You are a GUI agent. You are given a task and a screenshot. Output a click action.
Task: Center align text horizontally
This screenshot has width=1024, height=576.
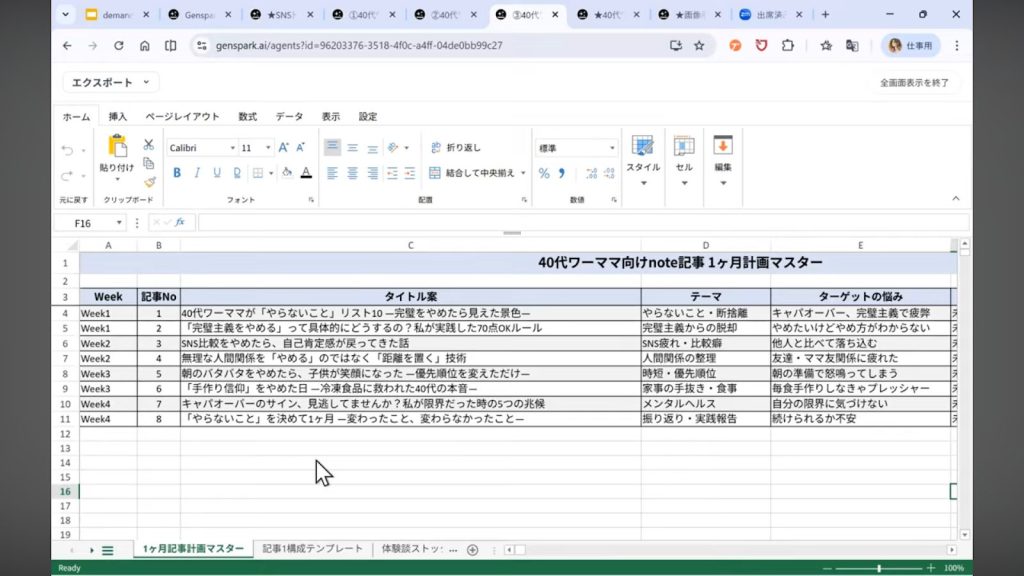(x=352, y=173)
